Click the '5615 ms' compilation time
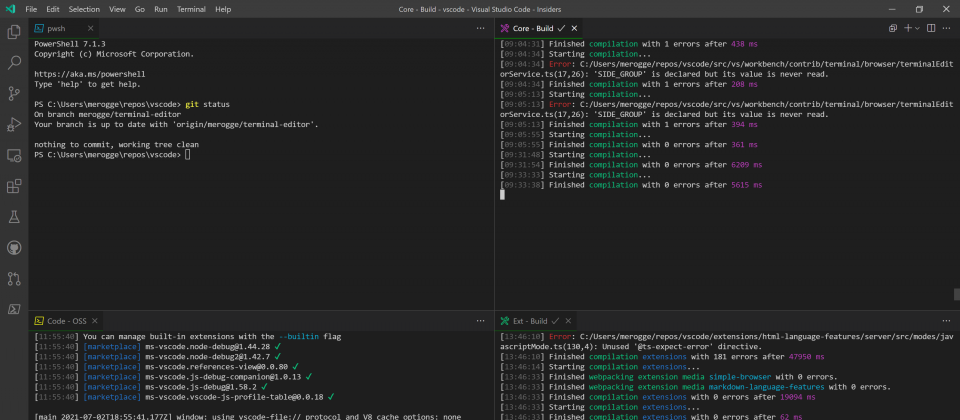The height and width of the screenshot is (420, 960). (746, 185)
